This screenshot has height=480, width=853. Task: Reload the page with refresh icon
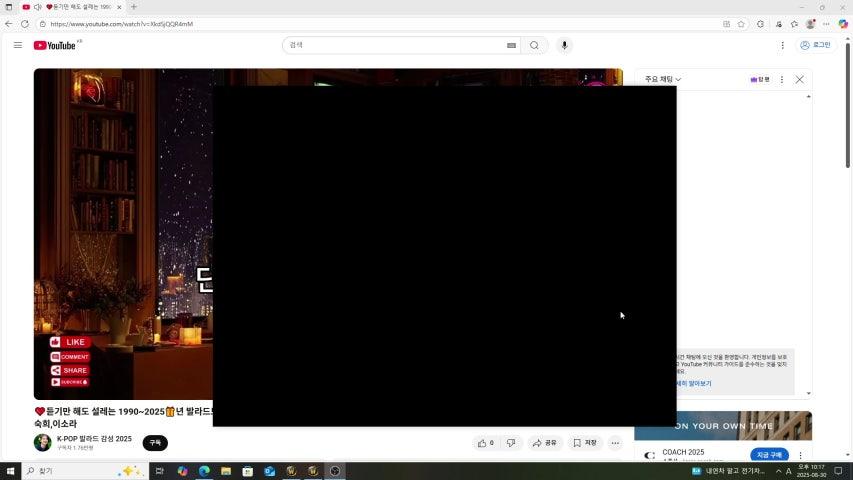pos(25,24)
